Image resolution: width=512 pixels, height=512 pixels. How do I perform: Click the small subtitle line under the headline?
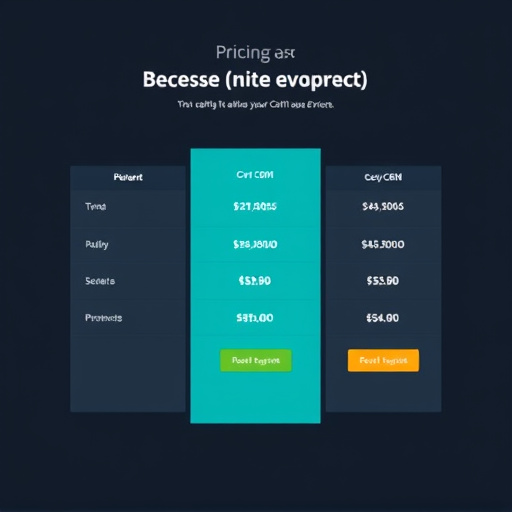(255, 105)
